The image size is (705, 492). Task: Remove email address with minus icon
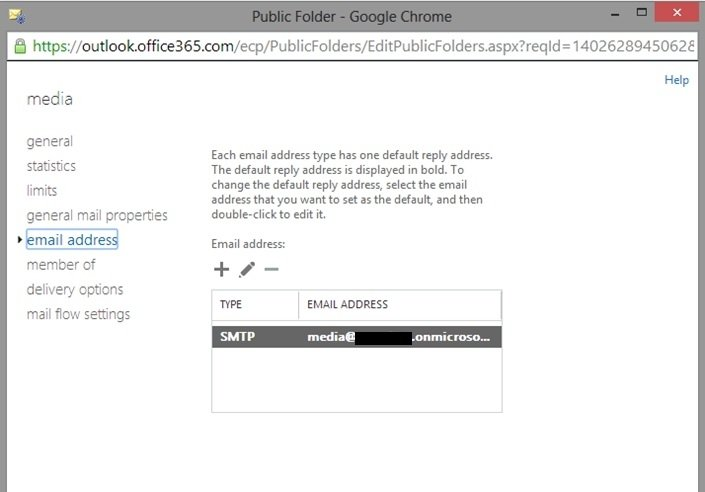pyautogui.click(x=272, y=269)
